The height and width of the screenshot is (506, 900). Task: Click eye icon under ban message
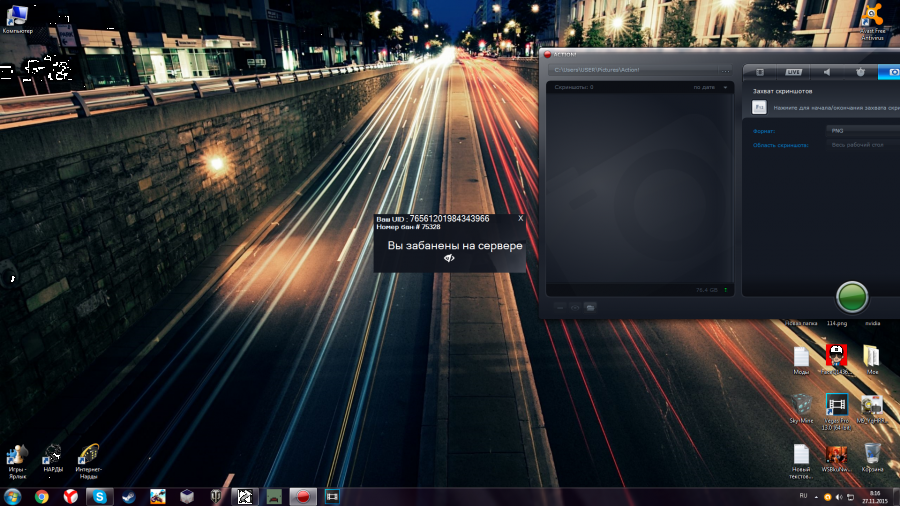pyautogui.click(x=449, y=258)
